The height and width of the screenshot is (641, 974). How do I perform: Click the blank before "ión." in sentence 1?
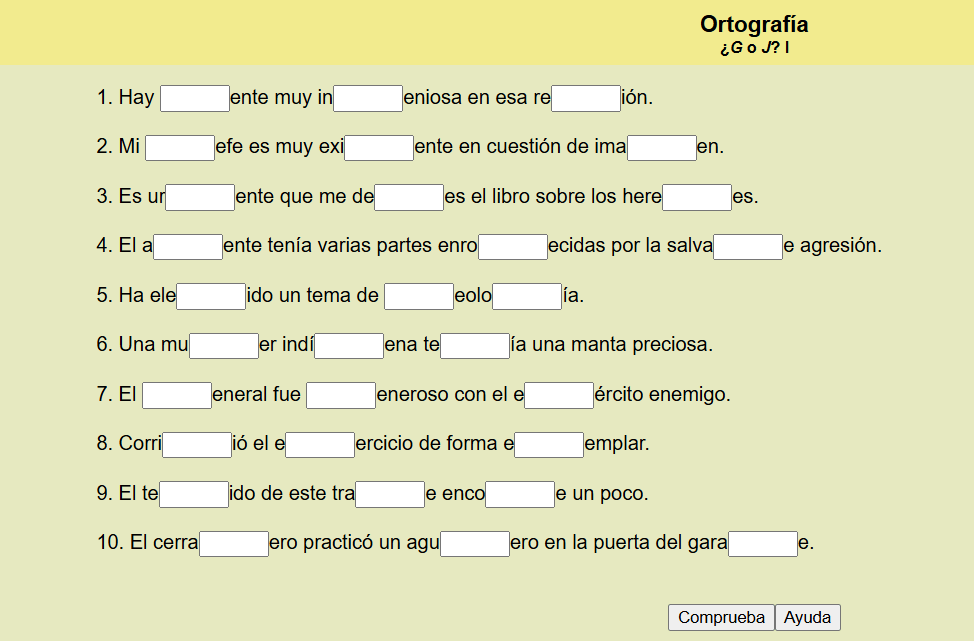point(586,98)
